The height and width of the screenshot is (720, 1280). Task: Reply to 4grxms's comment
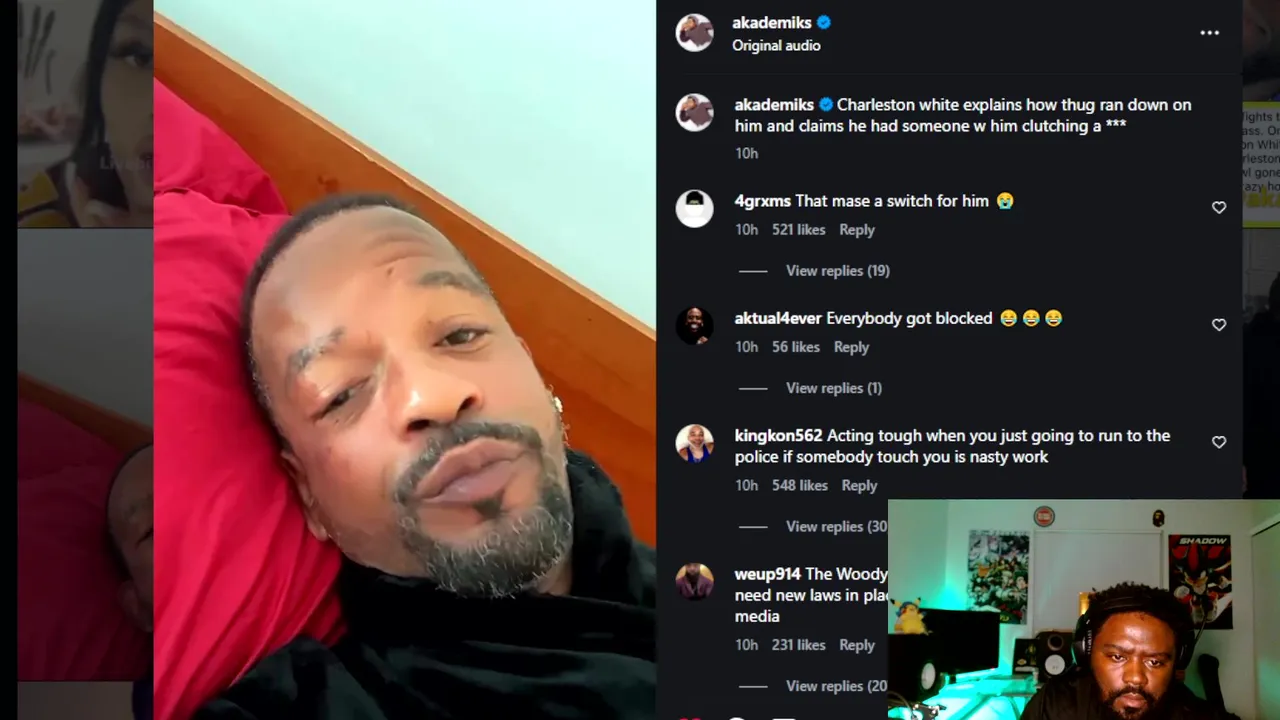856,230
